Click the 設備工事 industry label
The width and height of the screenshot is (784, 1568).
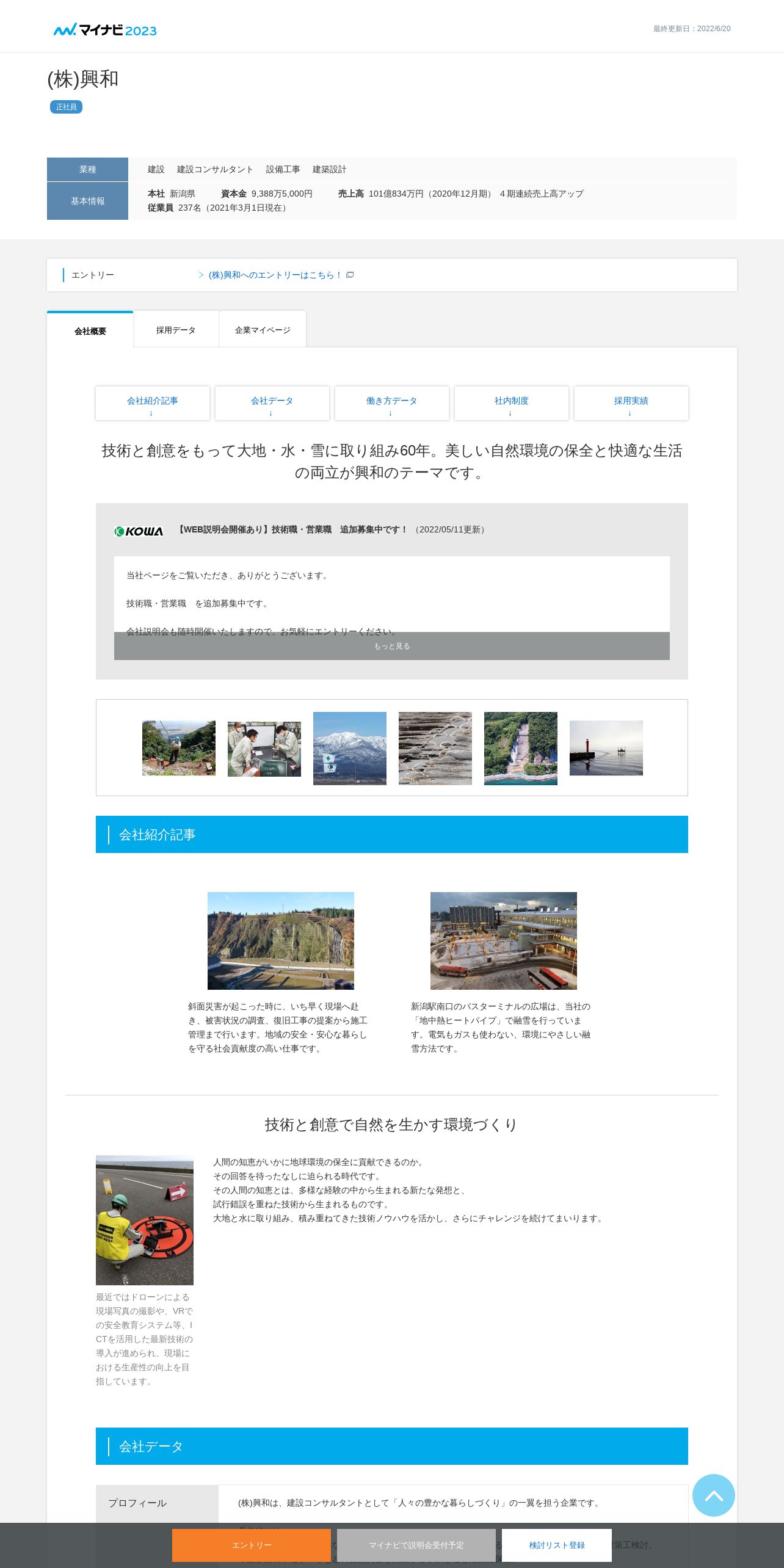(283, 169)
